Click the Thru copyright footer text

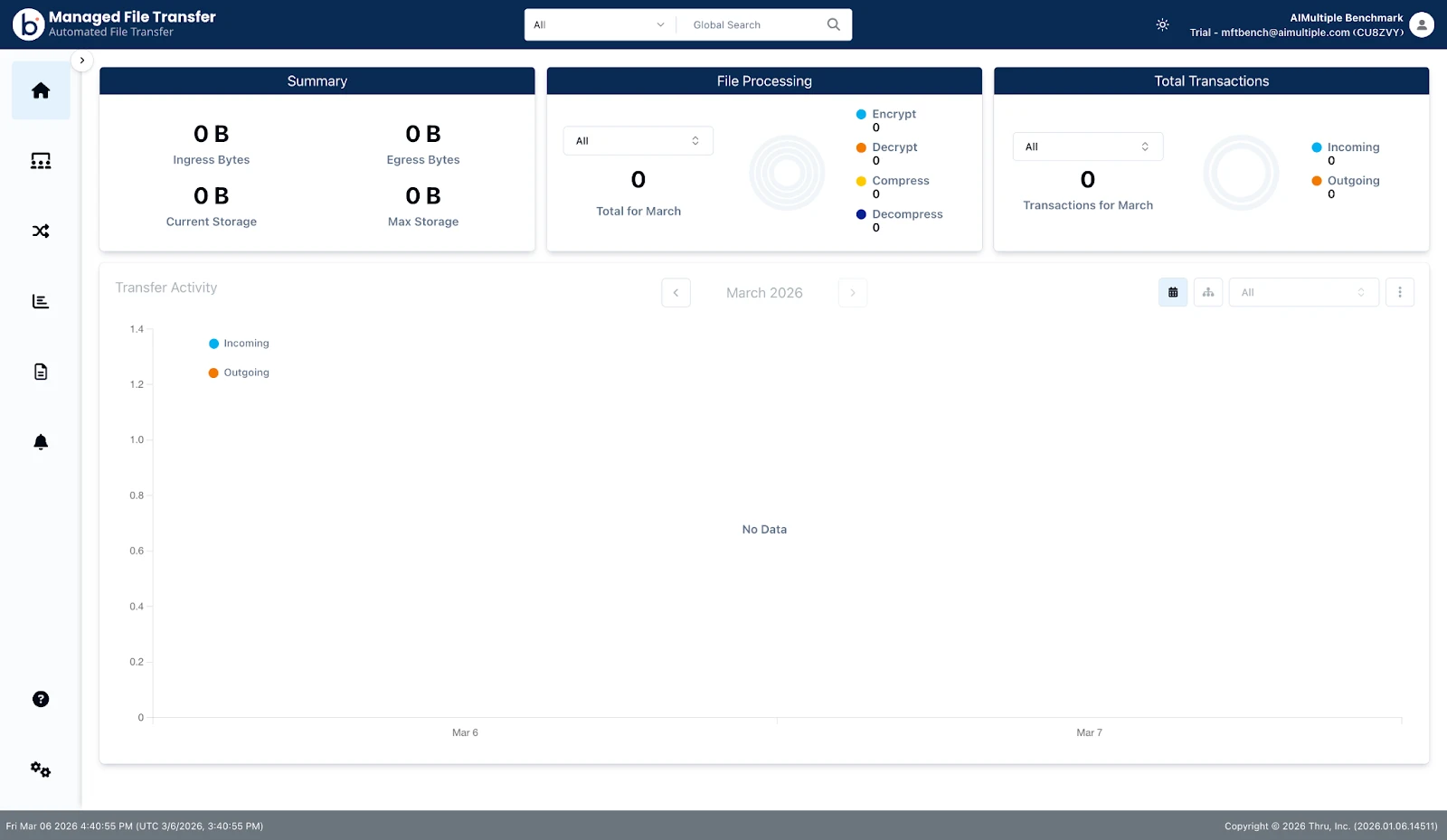(x=1331, y=826)
